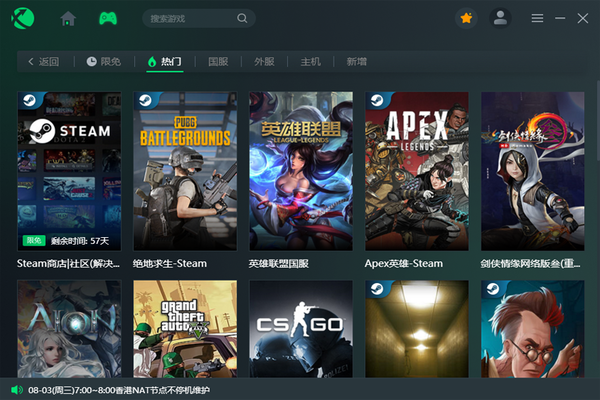
Task: Switch to the 国服 tab
Action: [218, 62]
